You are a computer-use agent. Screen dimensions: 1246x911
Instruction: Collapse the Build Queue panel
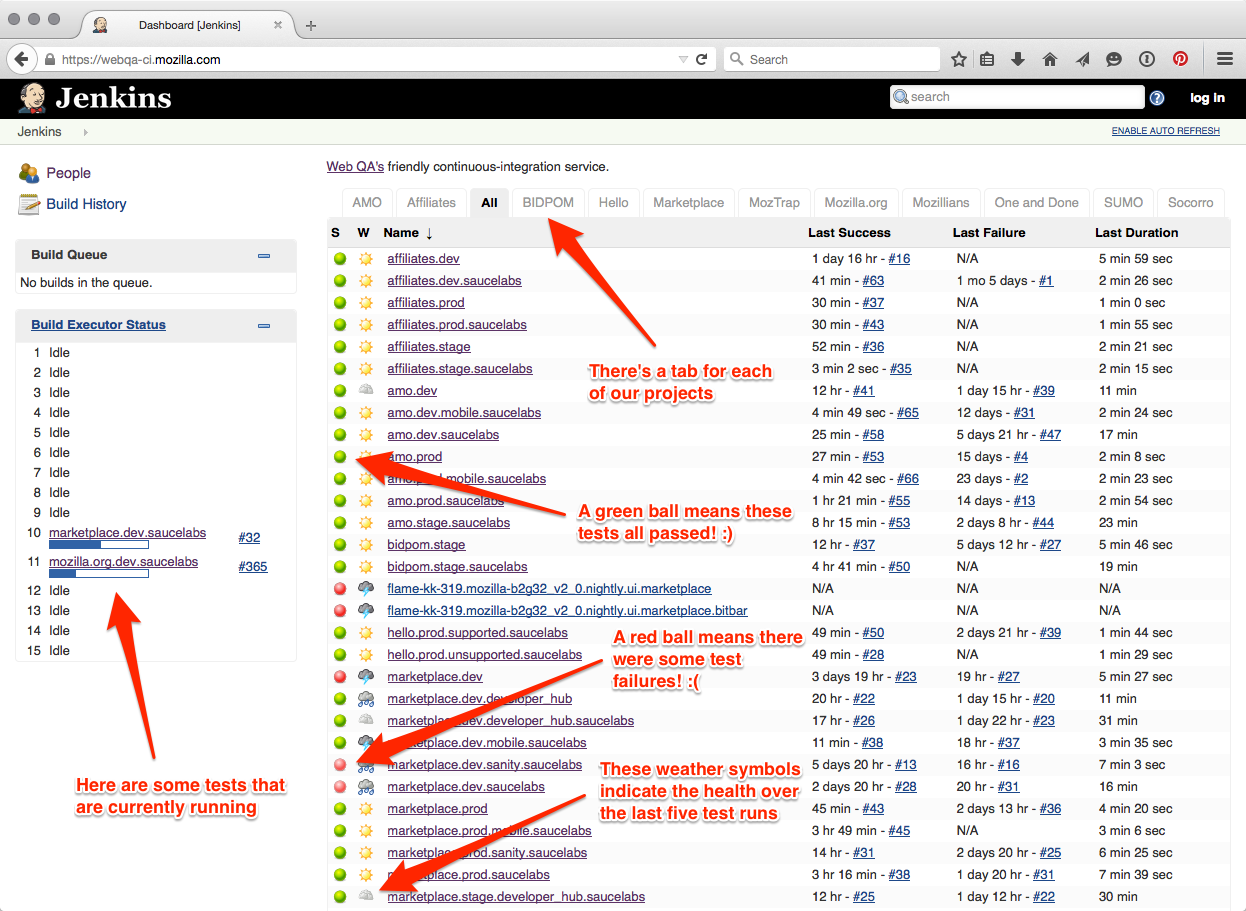tap(263, 255)
